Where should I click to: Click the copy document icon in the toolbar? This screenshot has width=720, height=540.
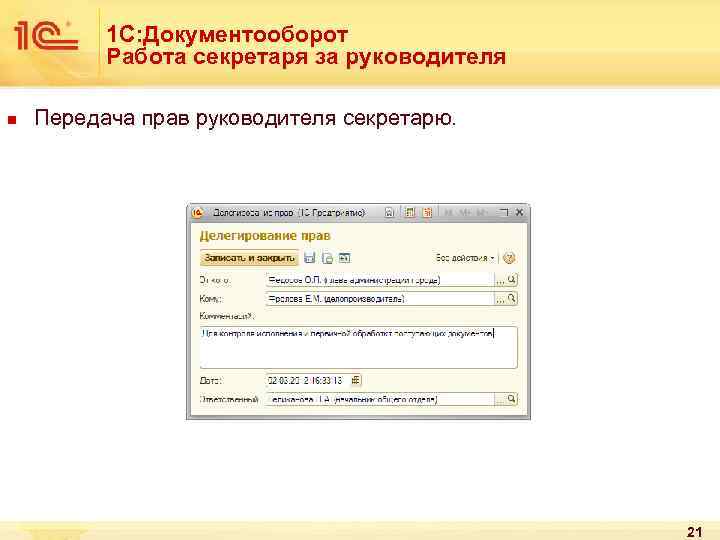[x=327, y=258]
